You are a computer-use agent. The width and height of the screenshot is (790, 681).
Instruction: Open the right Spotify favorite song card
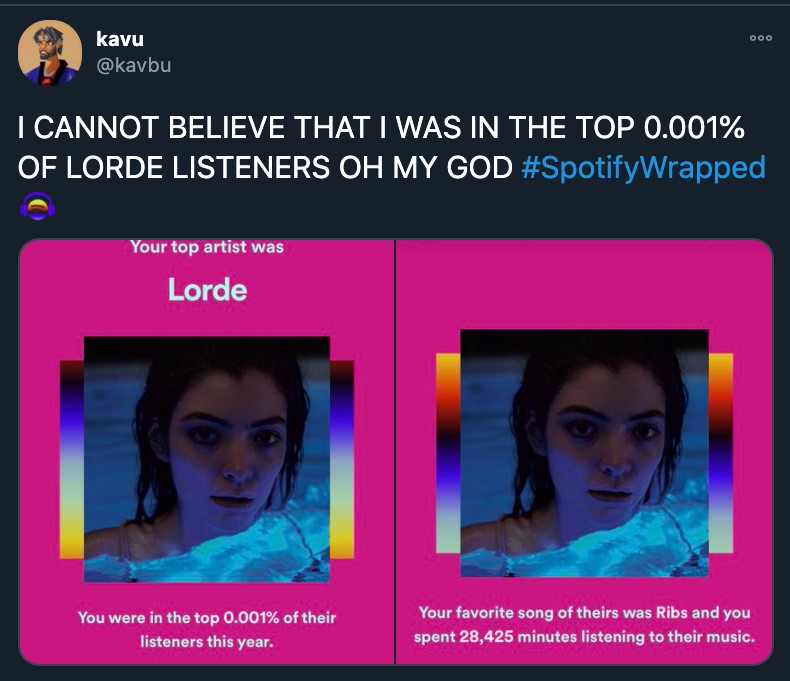pyautogui.click(x=584, y=451)
